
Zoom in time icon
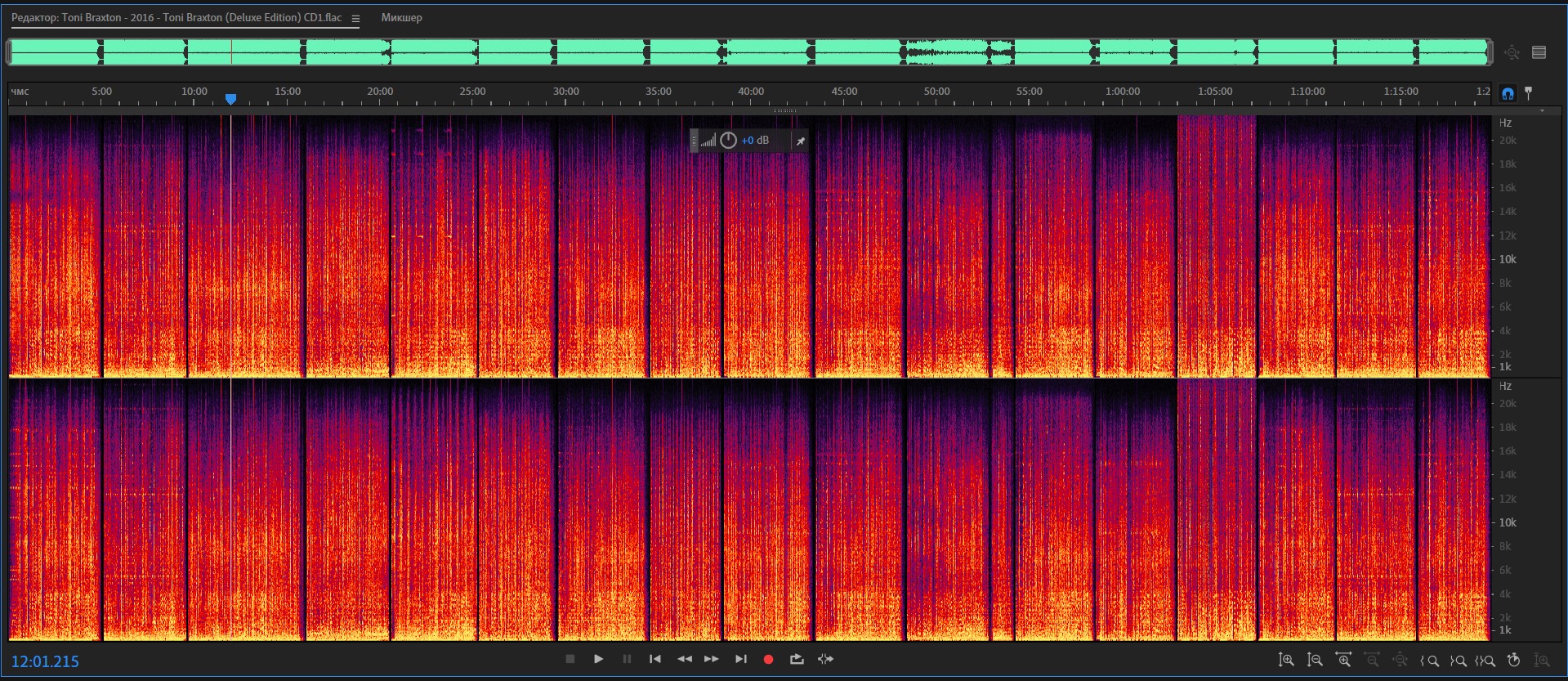click(1343, 660)
